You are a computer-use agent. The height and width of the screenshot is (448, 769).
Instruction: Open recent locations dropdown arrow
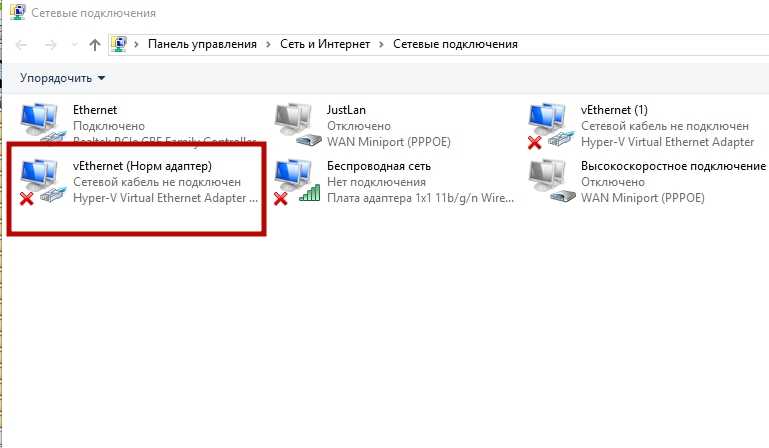click(75, 45)
